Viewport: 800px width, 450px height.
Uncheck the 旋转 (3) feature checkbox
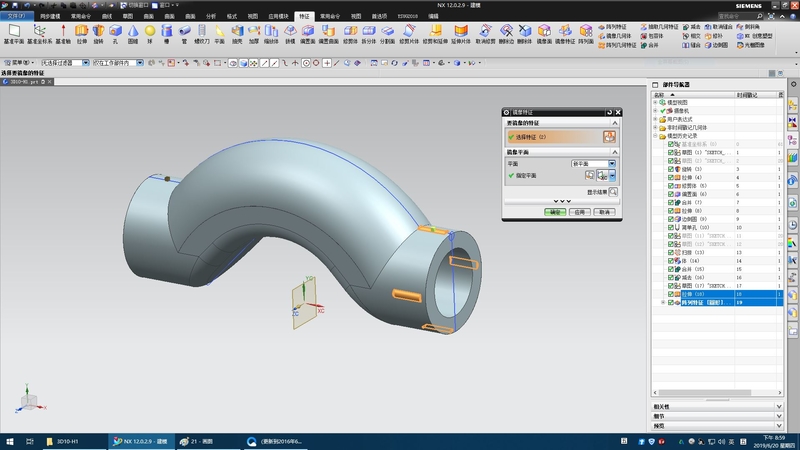(x=672, y=169)
